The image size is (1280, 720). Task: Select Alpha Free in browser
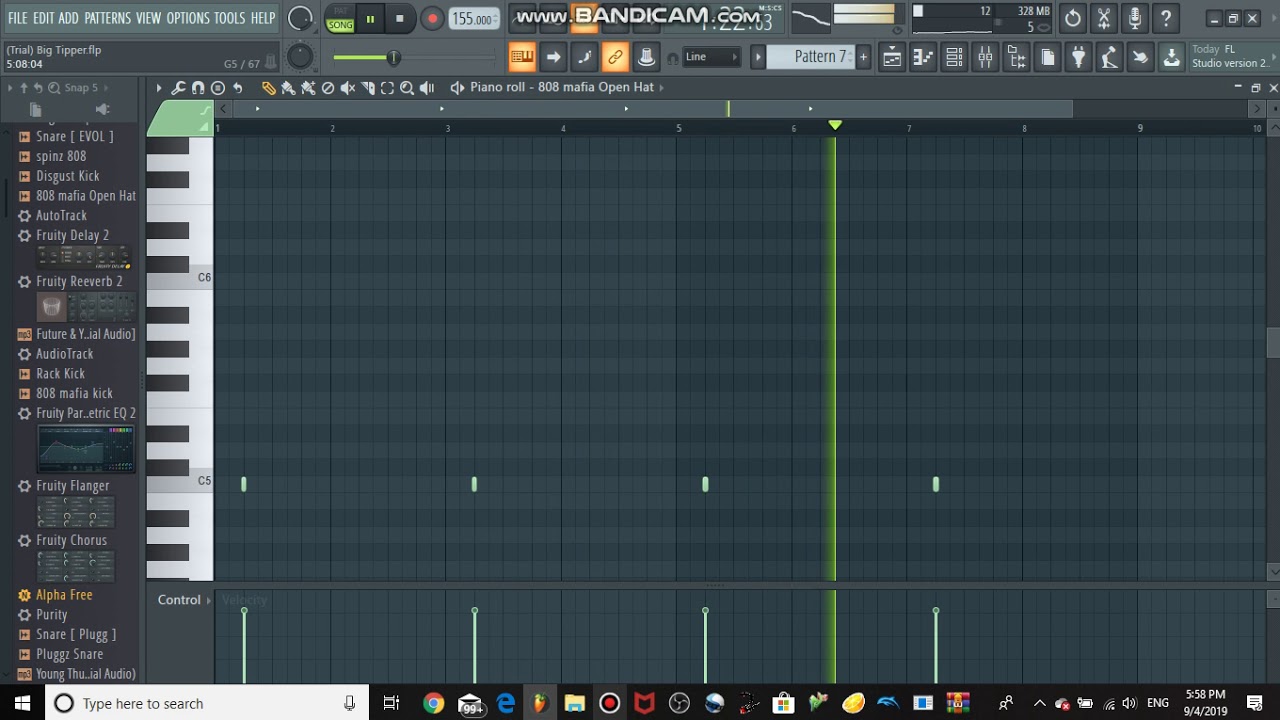pos(64,595)
